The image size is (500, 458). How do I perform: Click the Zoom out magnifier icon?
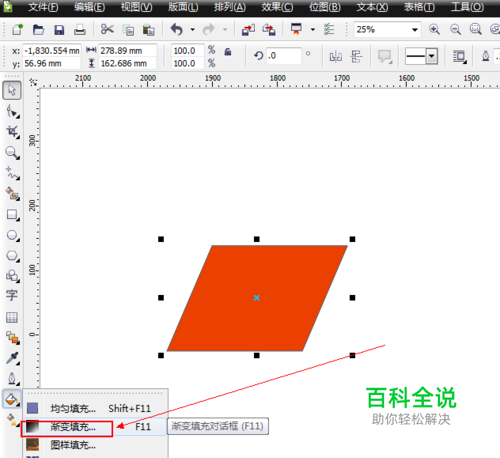click(x=455, y=30)
